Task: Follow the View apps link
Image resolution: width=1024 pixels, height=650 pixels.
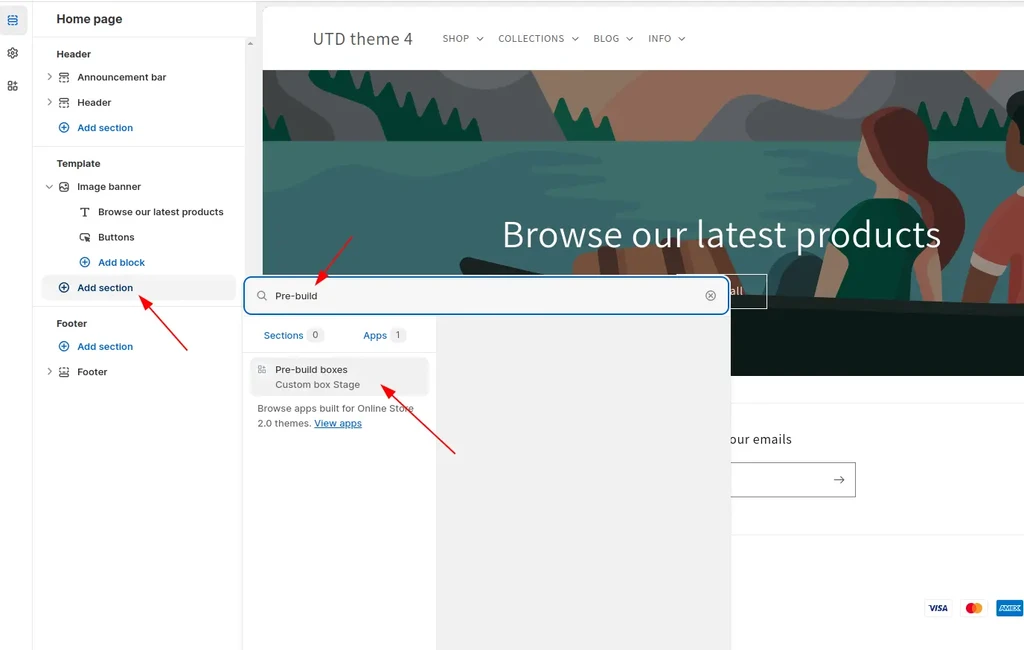Action: (x=338, y=423)
